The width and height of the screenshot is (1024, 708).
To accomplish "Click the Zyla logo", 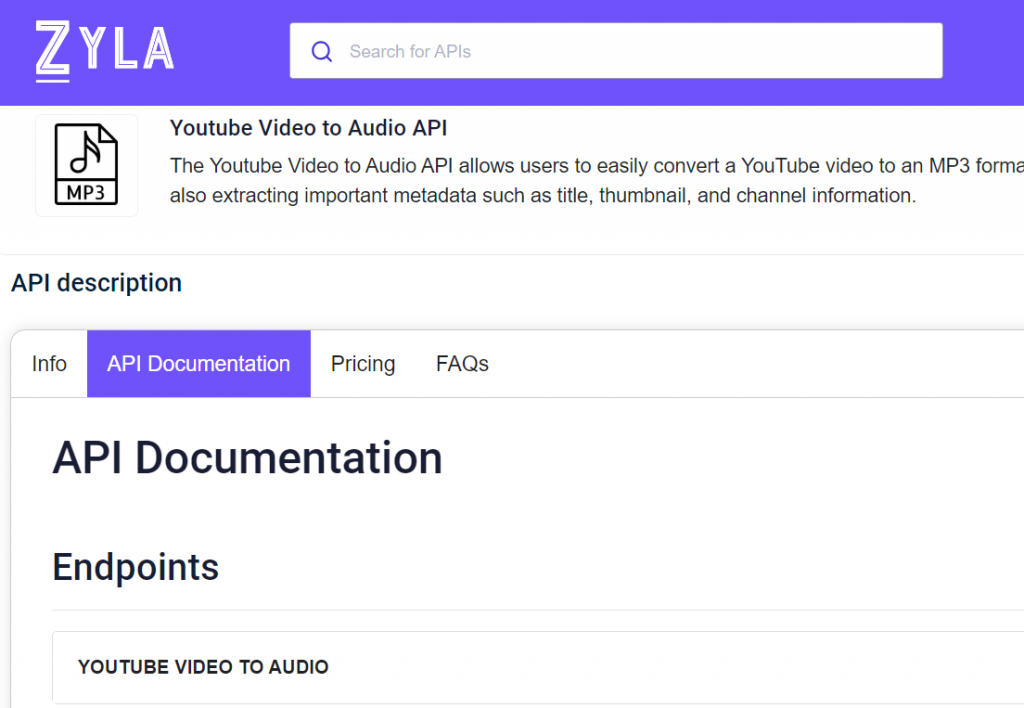I will pyautogui.click(x=104, y=51).
